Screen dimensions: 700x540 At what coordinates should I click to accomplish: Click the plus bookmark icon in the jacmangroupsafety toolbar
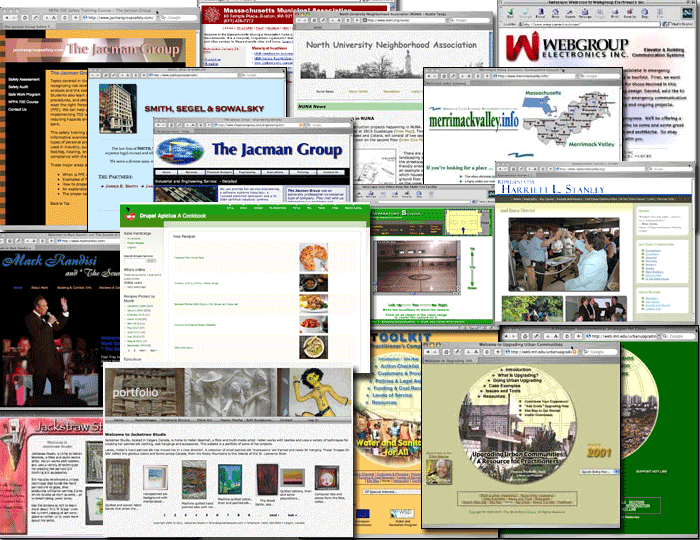pyautogui.click(x=75, y=17)
